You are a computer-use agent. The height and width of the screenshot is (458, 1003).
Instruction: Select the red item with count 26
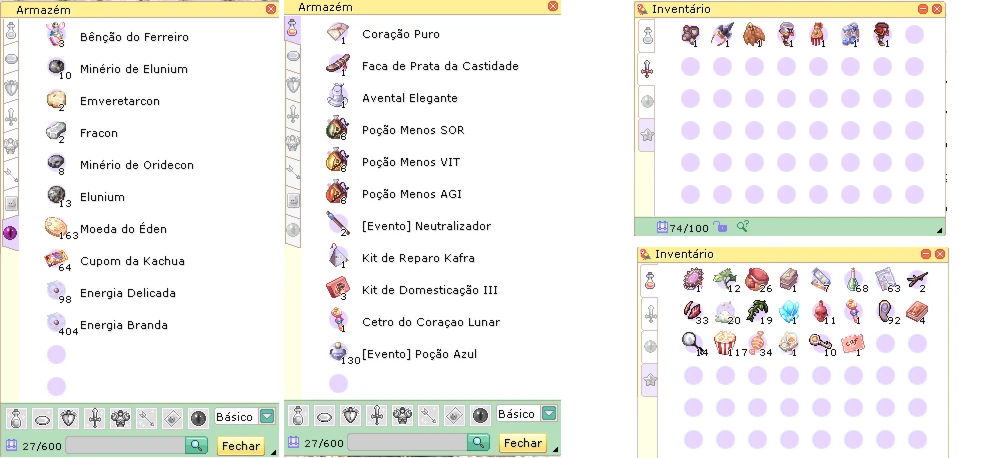pos(757,279)
